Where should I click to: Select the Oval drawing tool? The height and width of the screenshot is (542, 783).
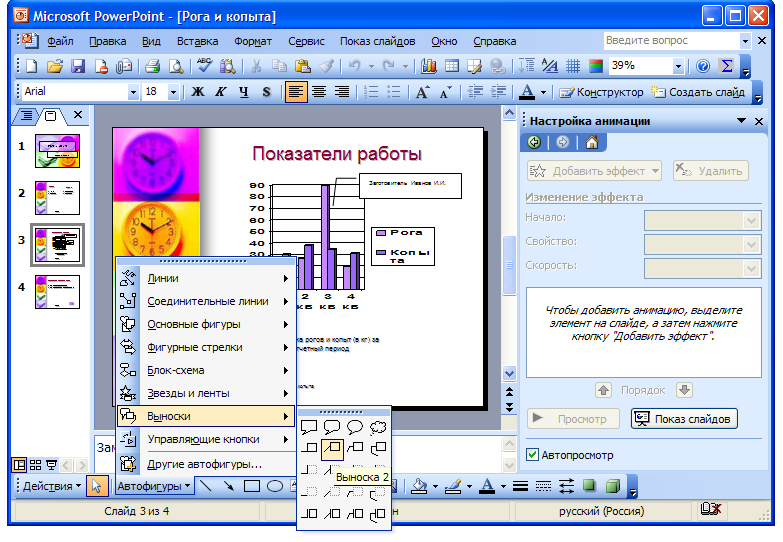(275, 486)
